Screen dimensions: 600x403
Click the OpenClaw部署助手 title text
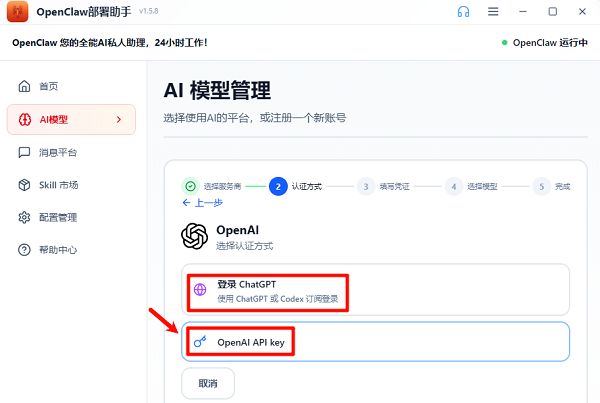point(84,11)
